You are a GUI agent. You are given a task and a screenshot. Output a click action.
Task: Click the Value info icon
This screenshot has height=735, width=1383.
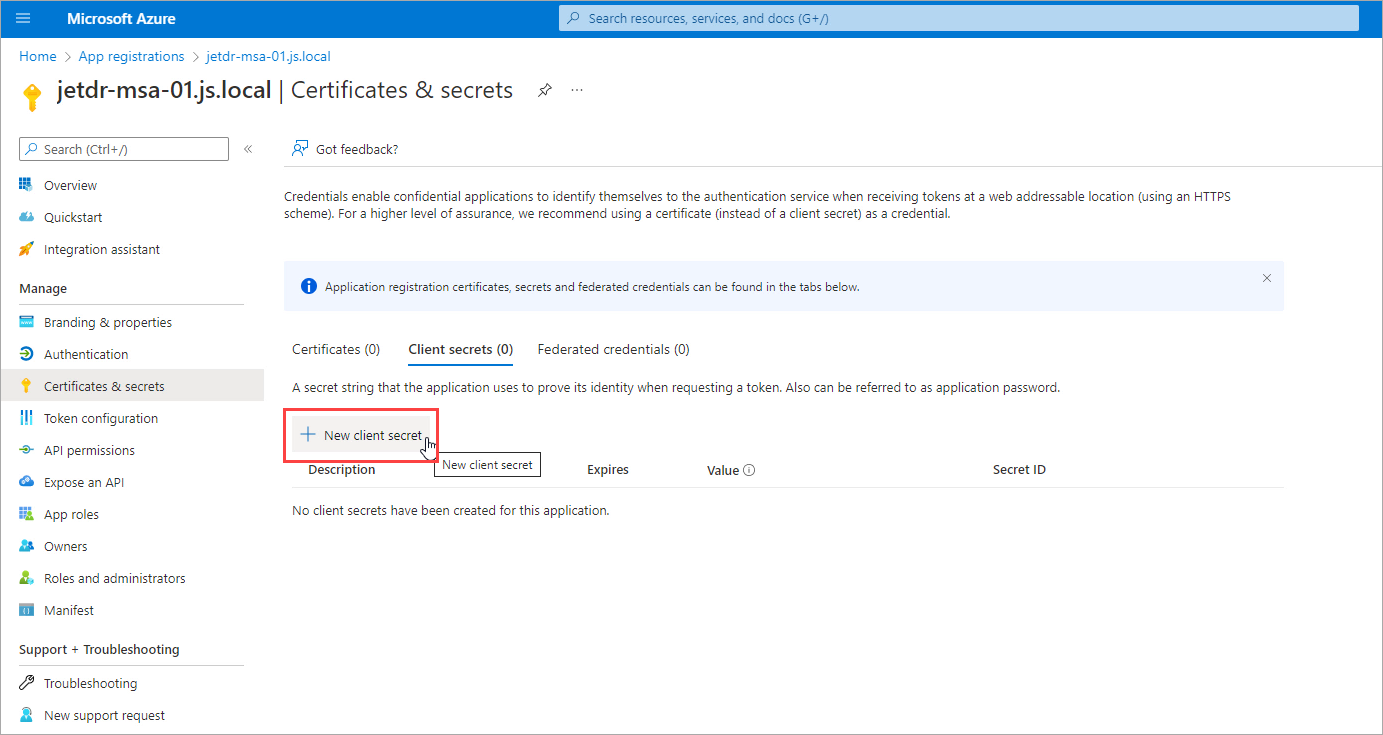tap(749, 470)
